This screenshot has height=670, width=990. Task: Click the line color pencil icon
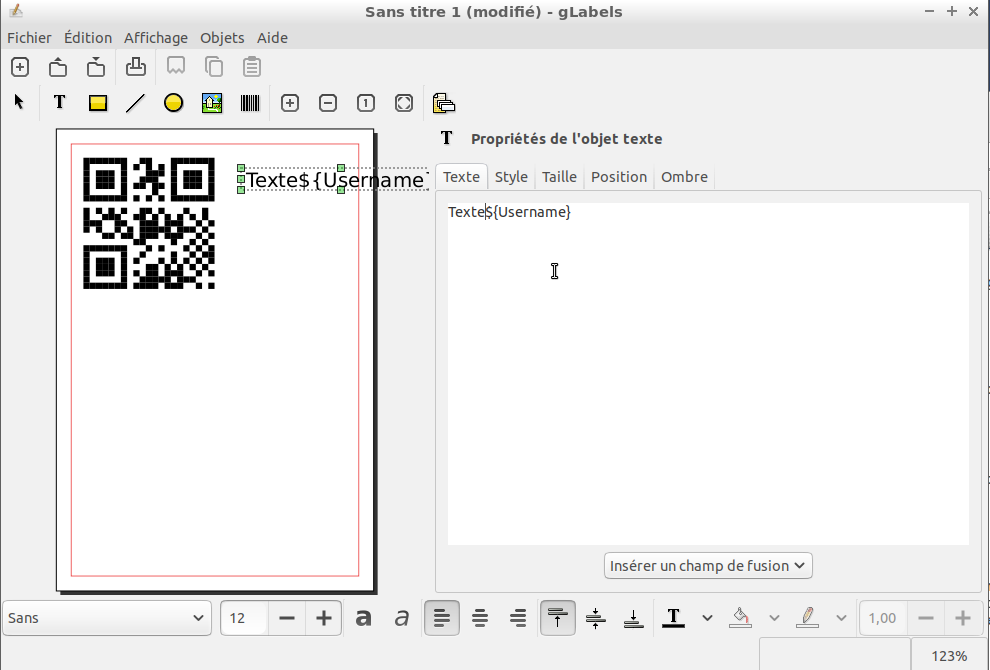click(808, 618)
